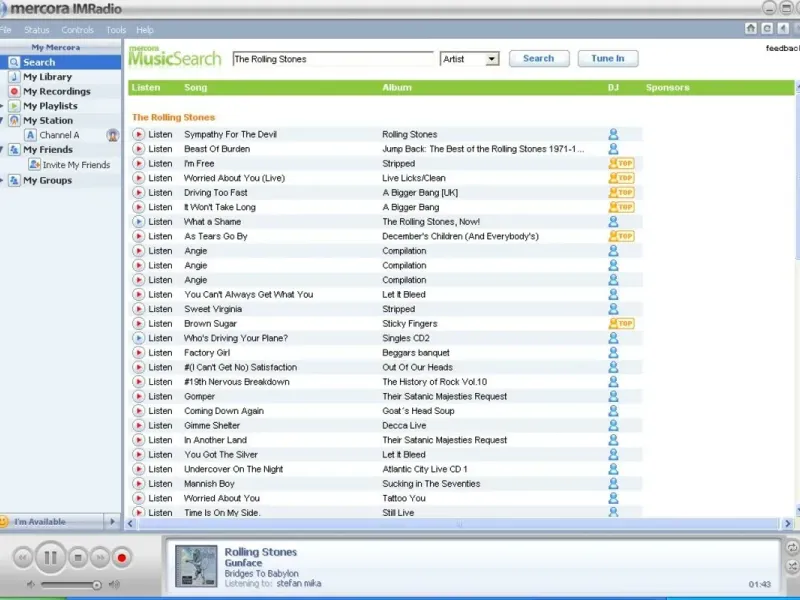This screenshot has height=600, width=800.
Task: Open the Tools menu
Action: [x=116, y=30]
